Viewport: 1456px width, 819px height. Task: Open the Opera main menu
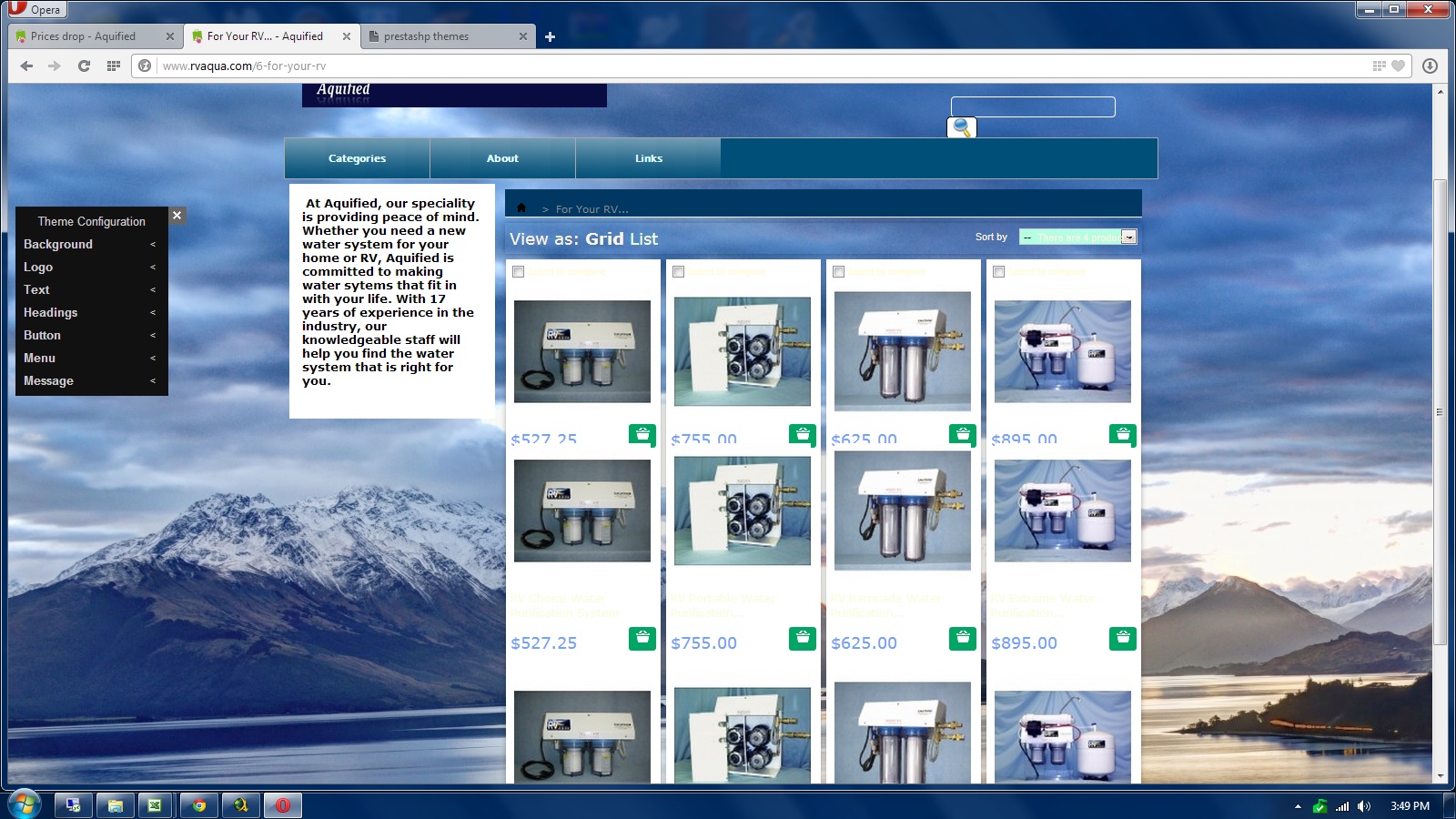click(x=36, y=9)
